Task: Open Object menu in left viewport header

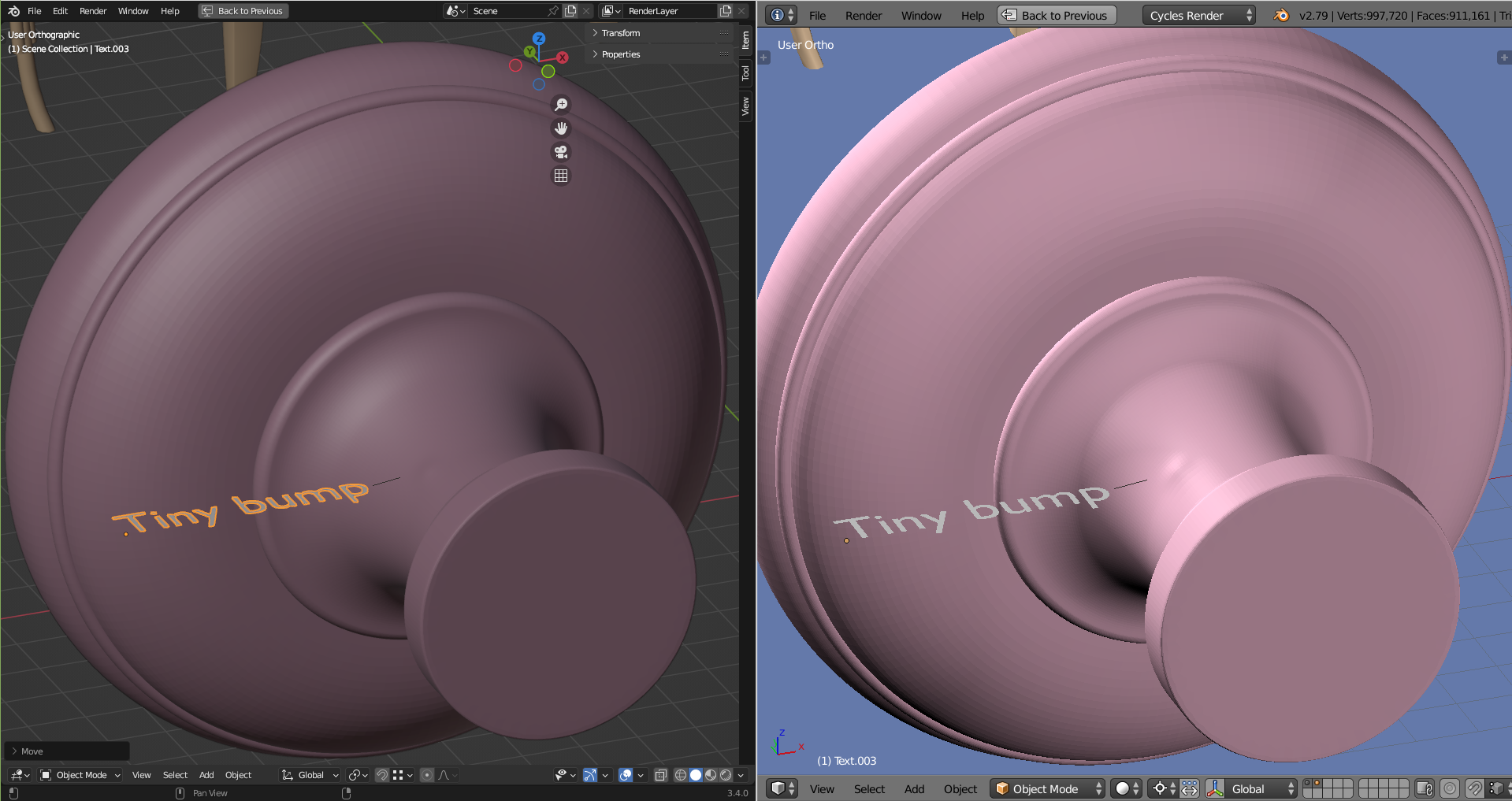Action: 238,775
